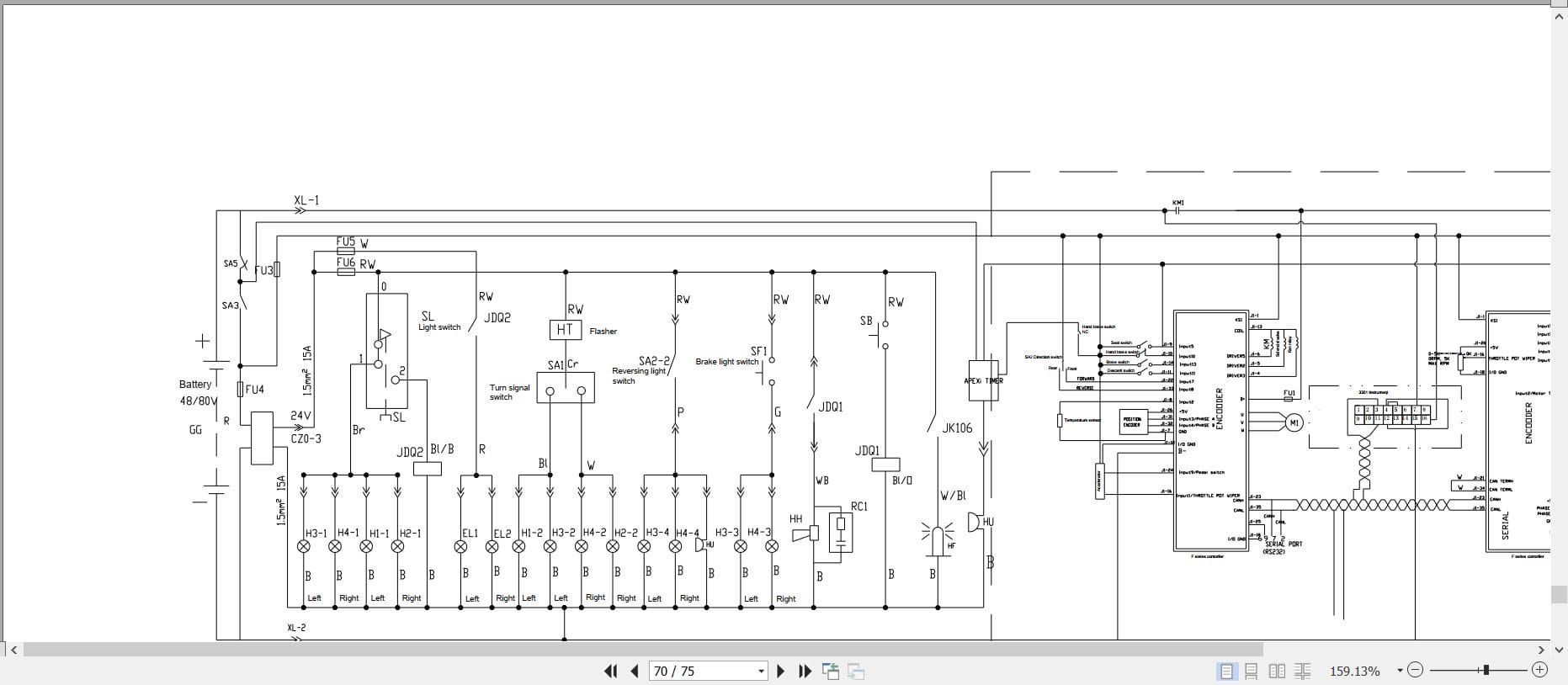The image size is (1568, 685).
Task: Go to the previous page
Action: click(635, 671)
